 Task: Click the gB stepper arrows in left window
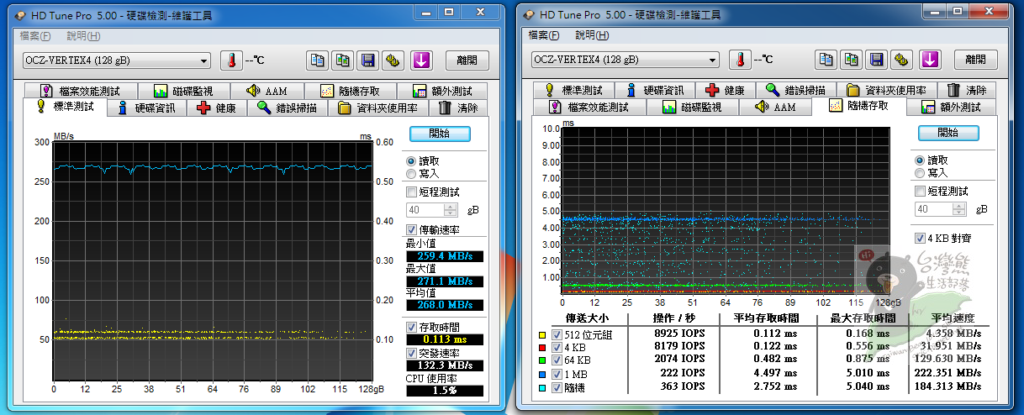[452, 210]
